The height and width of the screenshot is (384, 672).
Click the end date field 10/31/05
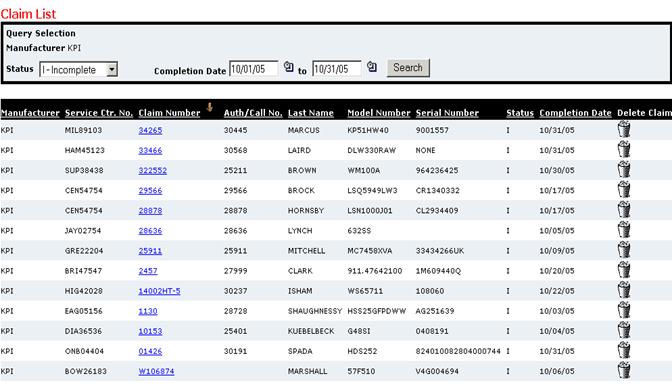click(337, 69)
